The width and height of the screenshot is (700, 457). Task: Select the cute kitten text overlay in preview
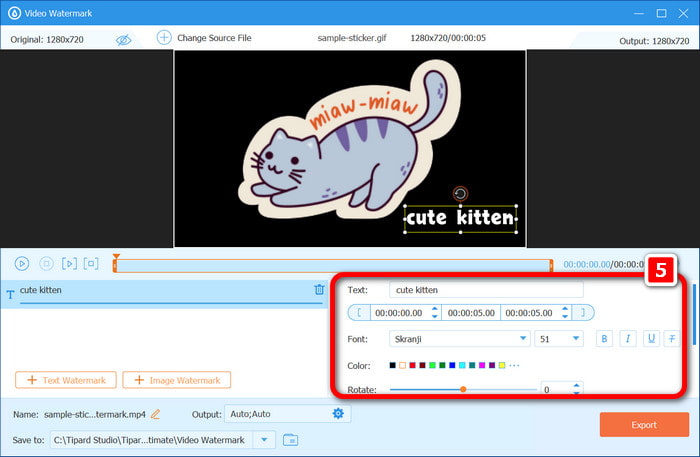pos(460,218)
